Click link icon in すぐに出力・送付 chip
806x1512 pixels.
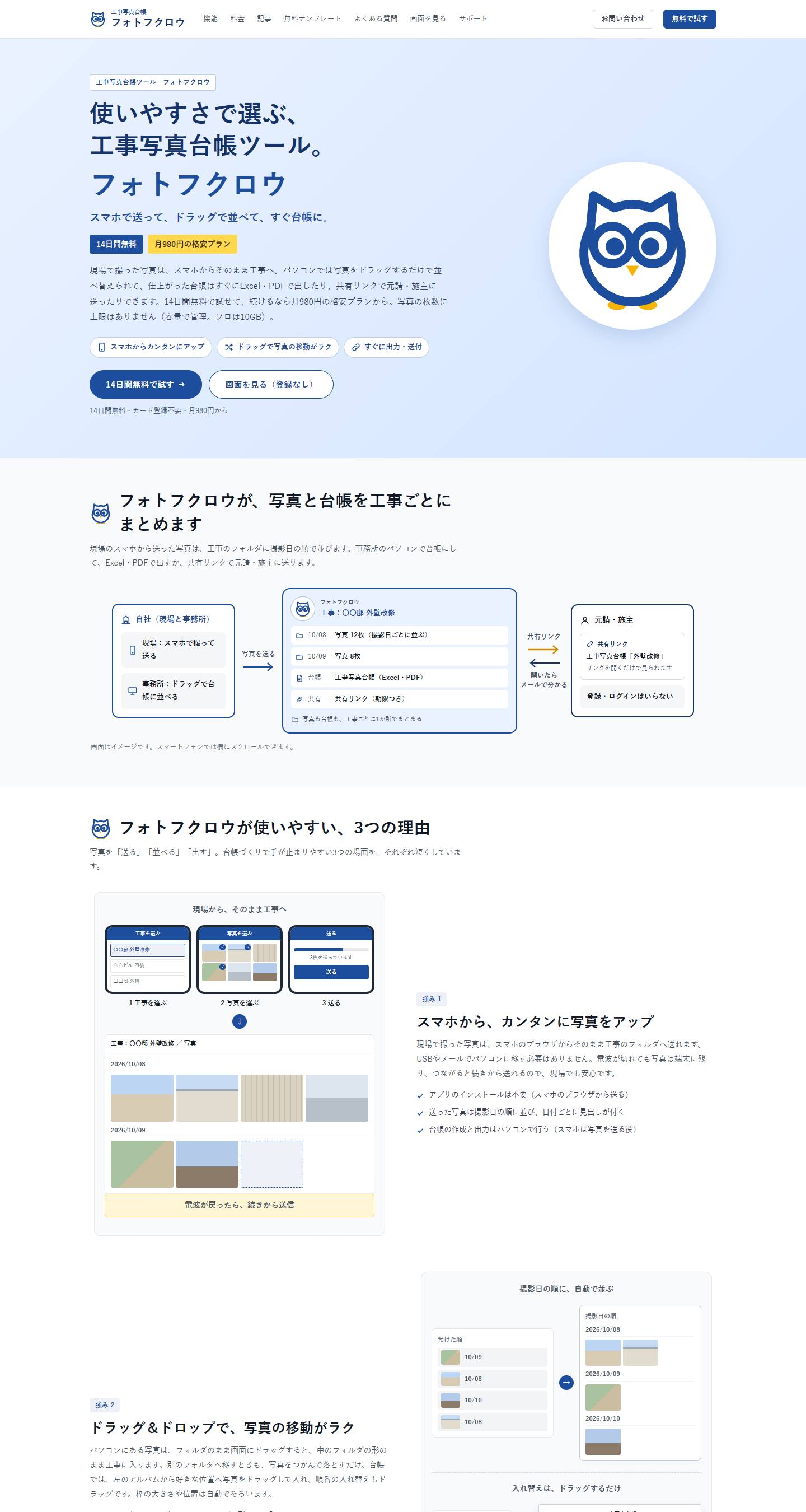[355, 347]
